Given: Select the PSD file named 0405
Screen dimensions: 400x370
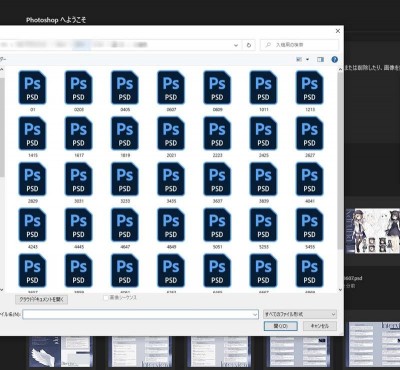Looking at the screenshot, I should tap(125, 91).
